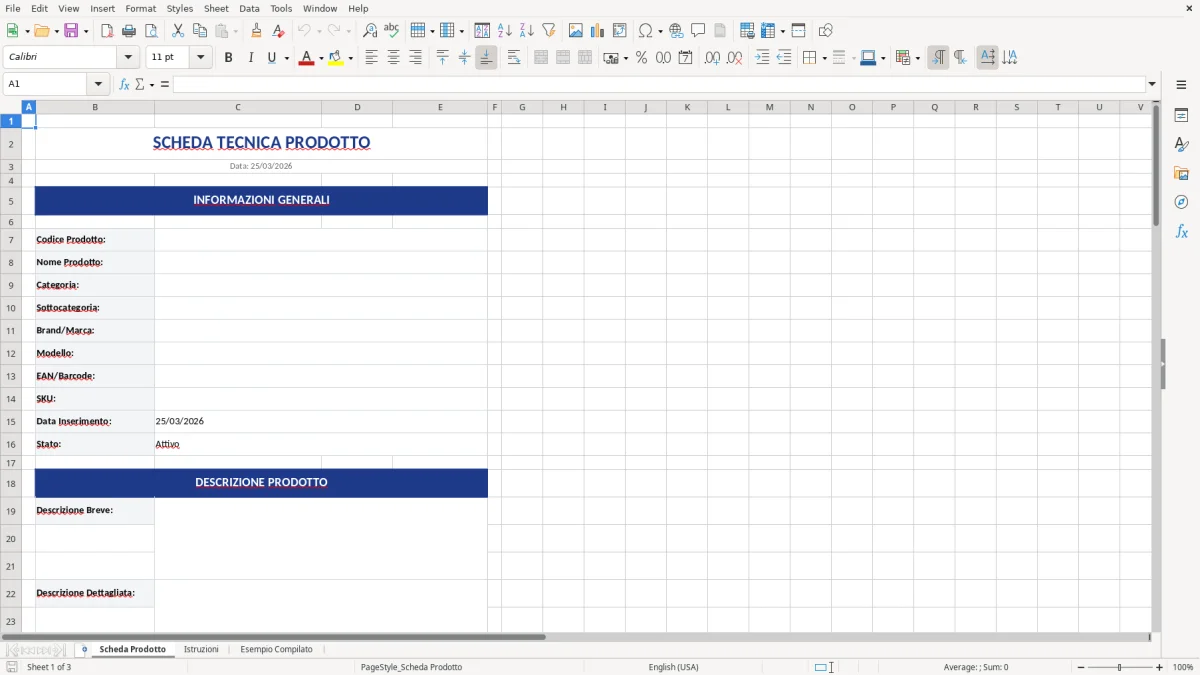The height and width of the screenshot is (675, 1200).
Task: Open the Styles menu
Action: [x=180, y=8]
